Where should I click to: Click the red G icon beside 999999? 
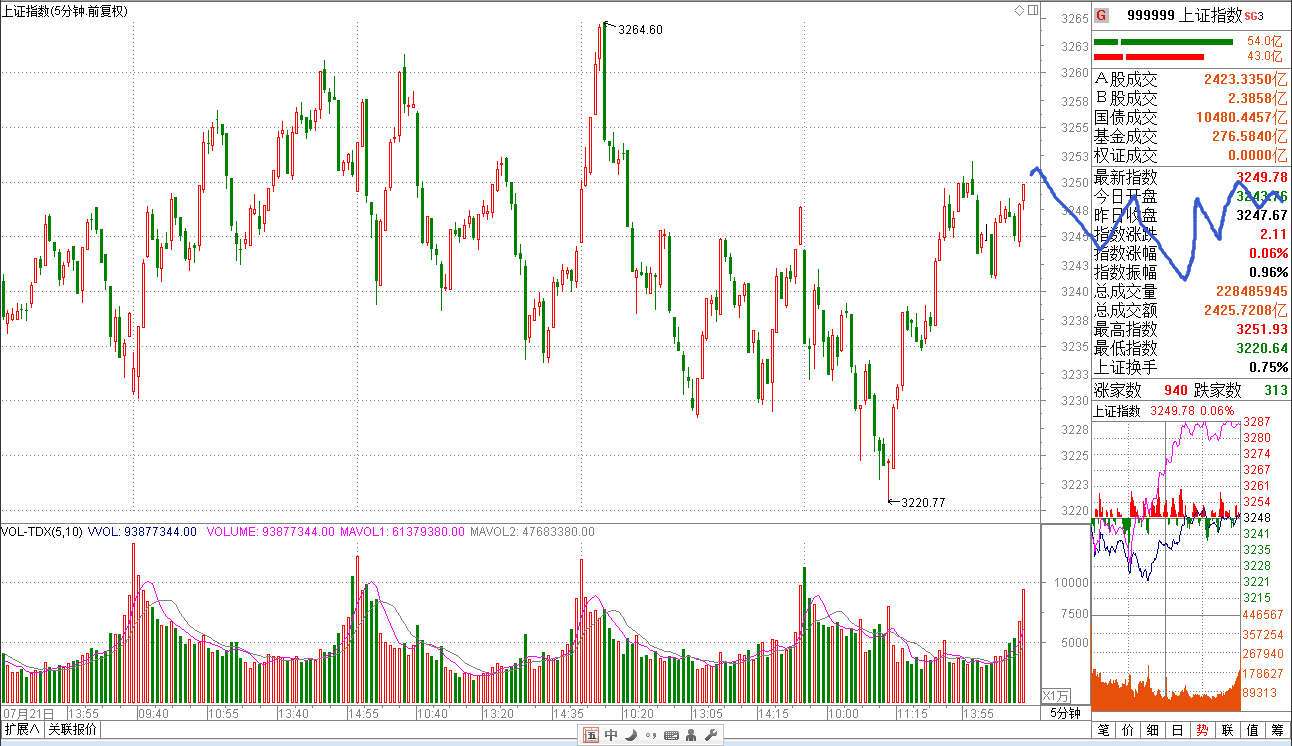[x=1102, y=15]
